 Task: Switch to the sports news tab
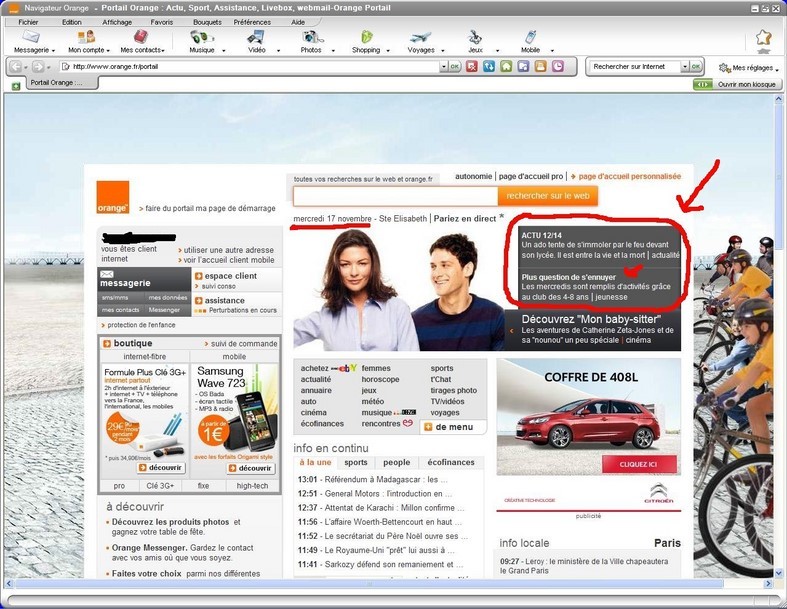tap(356, 462)
